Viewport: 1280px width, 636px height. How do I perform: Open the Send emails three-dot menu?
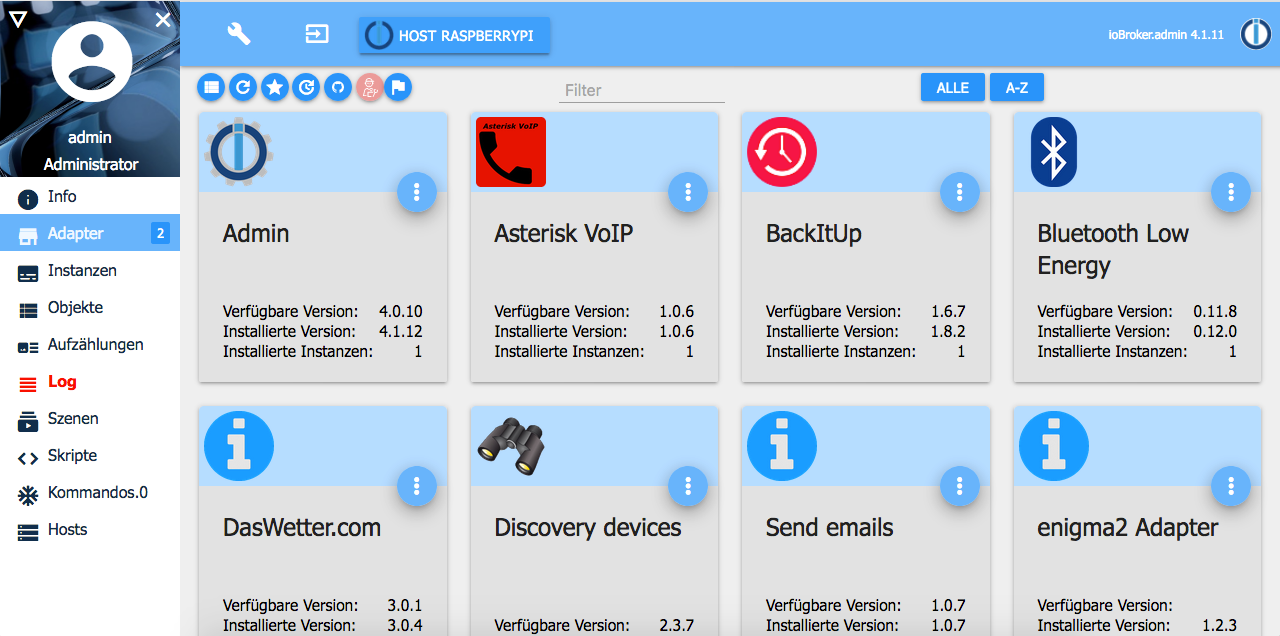[960, 486]
